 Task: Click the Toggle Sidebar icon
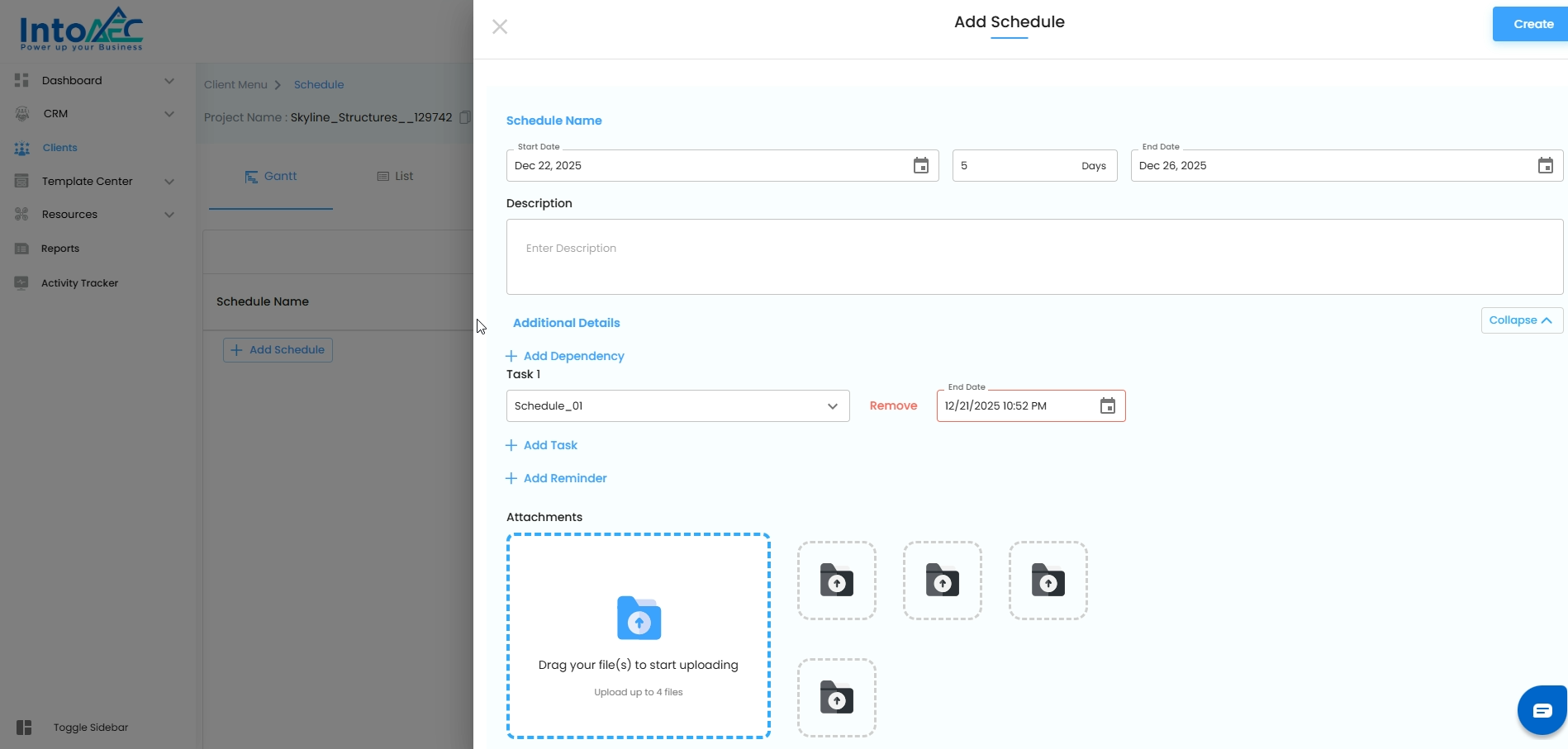(x=24, y=728)
